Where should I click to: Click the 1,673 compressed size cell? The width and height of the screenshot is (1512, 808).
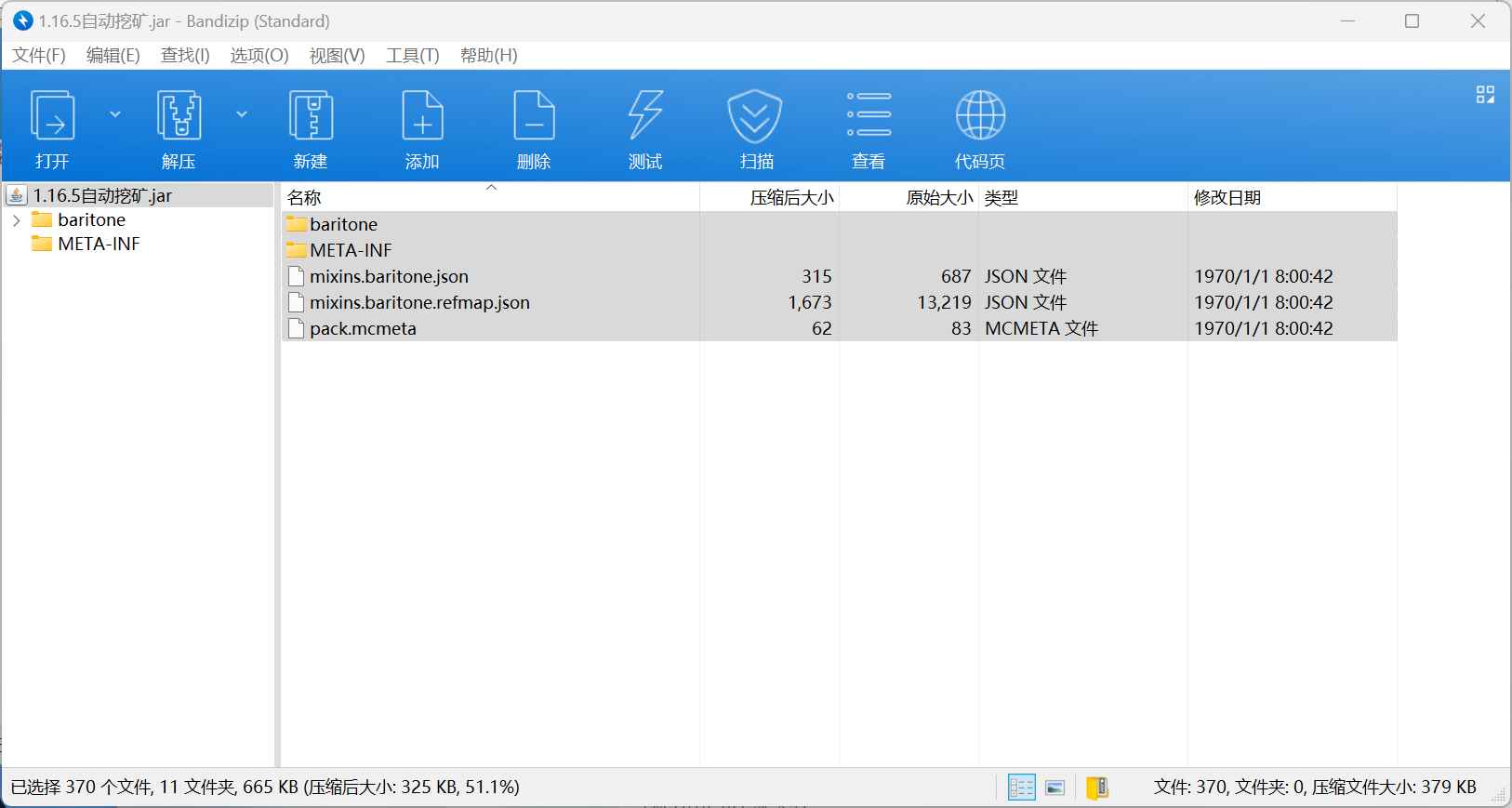(x=810, y=302)
